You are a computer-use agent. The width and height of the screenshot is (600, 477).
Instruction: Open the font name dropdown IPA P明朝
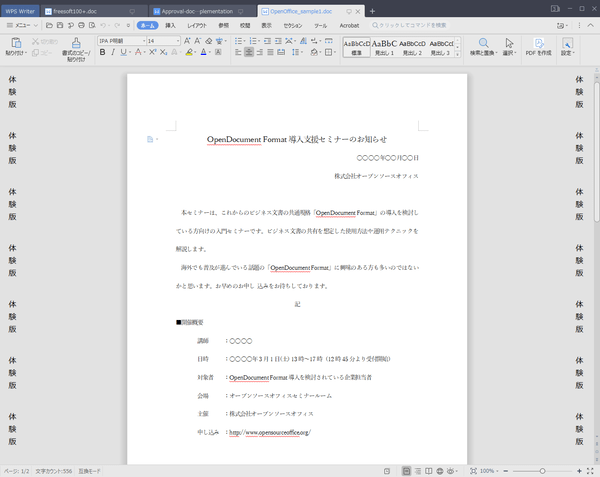119,40
